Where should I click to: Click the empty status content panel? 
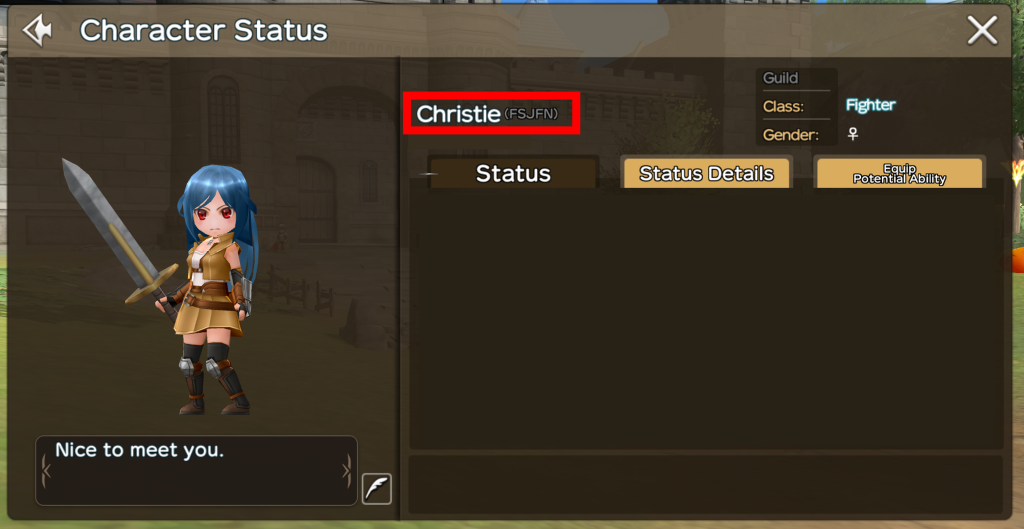706,317
